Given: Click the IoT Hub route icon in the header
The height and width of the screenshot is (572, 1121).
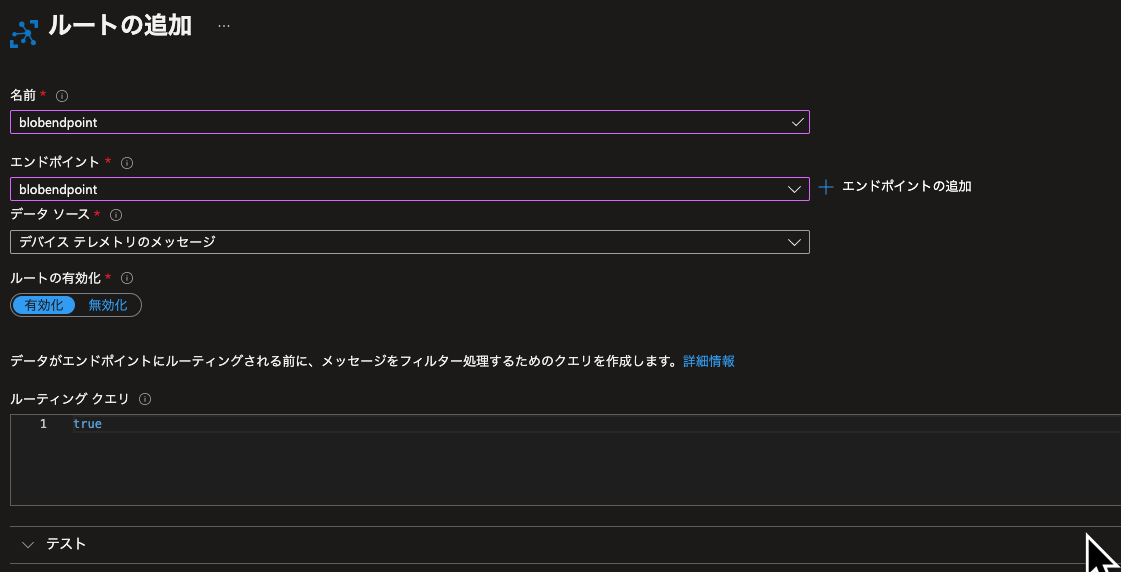Looking at the screenshot, I should point(24,33).
